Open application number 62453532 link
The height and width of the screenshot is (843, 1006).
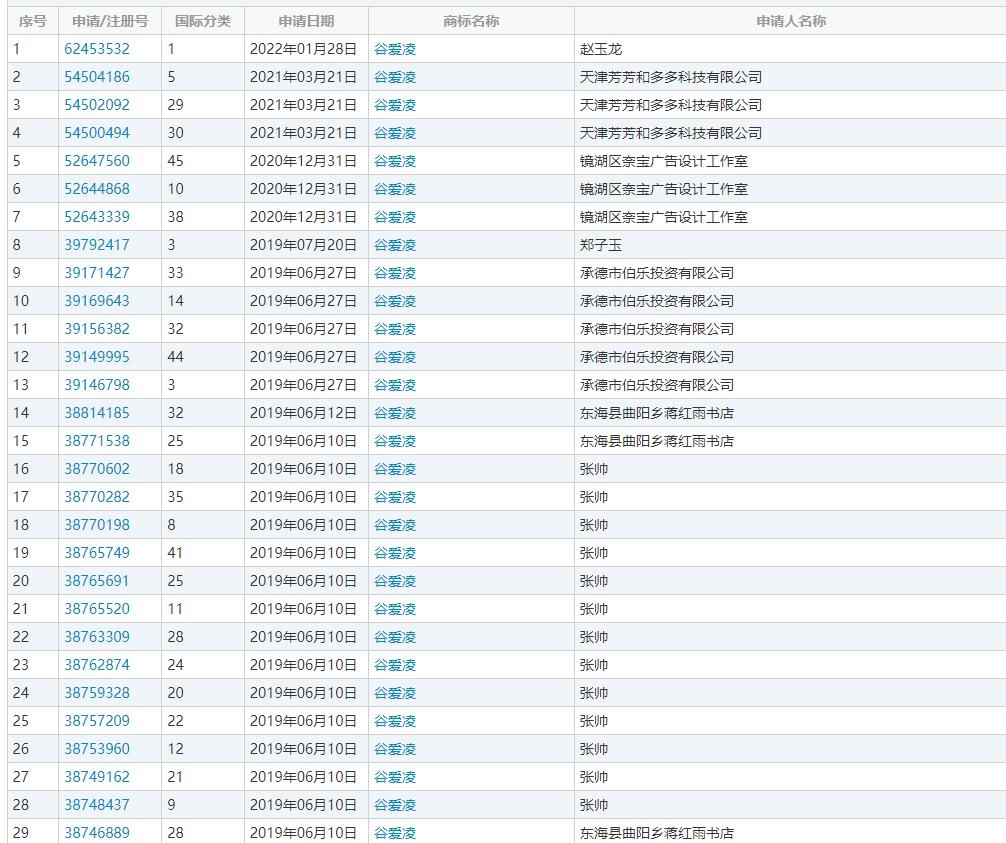coord(97,49)
